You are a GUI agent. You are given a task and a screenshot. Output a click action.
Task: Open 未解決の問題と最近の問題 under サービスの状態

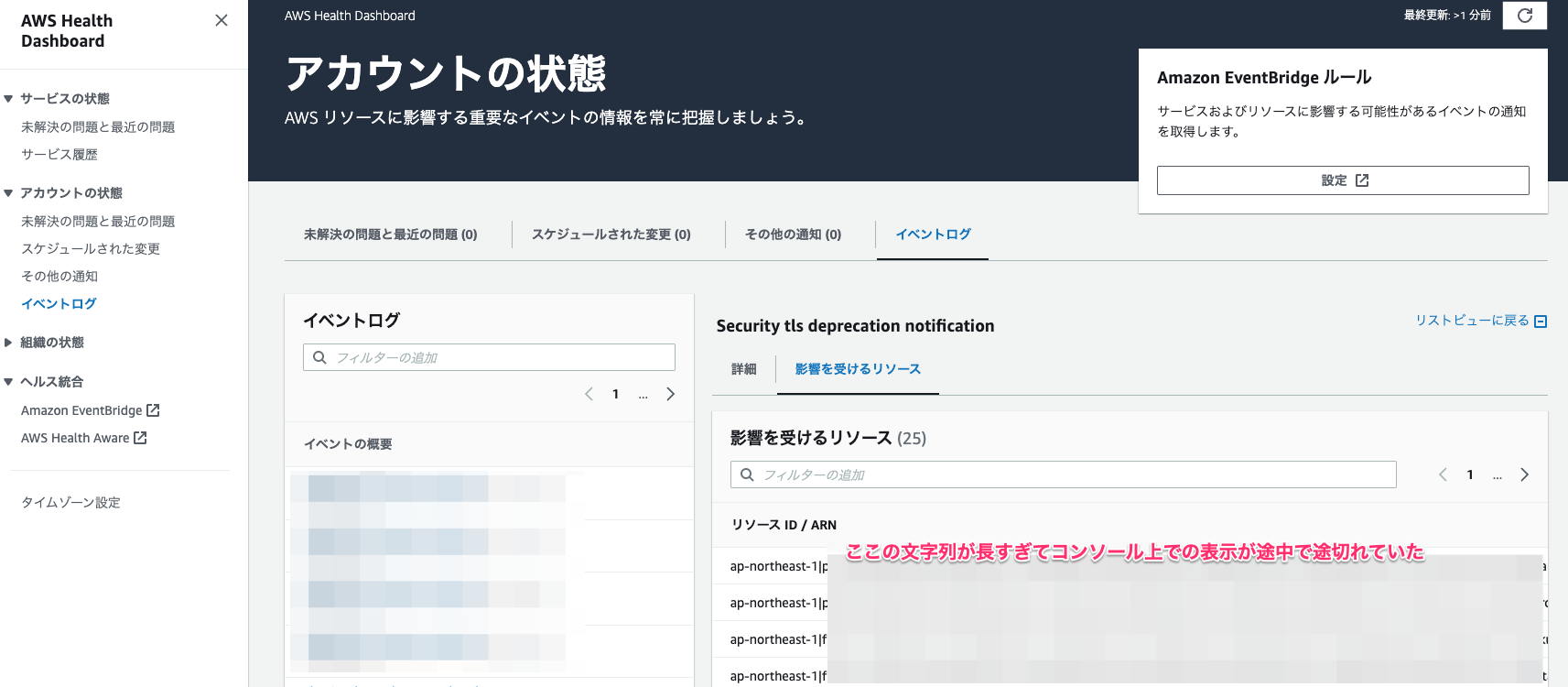(98, 126)
